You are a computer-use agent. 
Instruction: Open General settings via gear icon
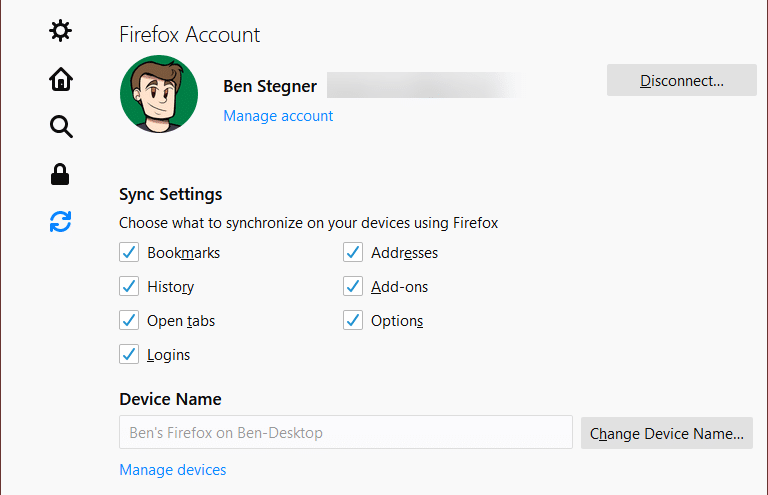60,31
